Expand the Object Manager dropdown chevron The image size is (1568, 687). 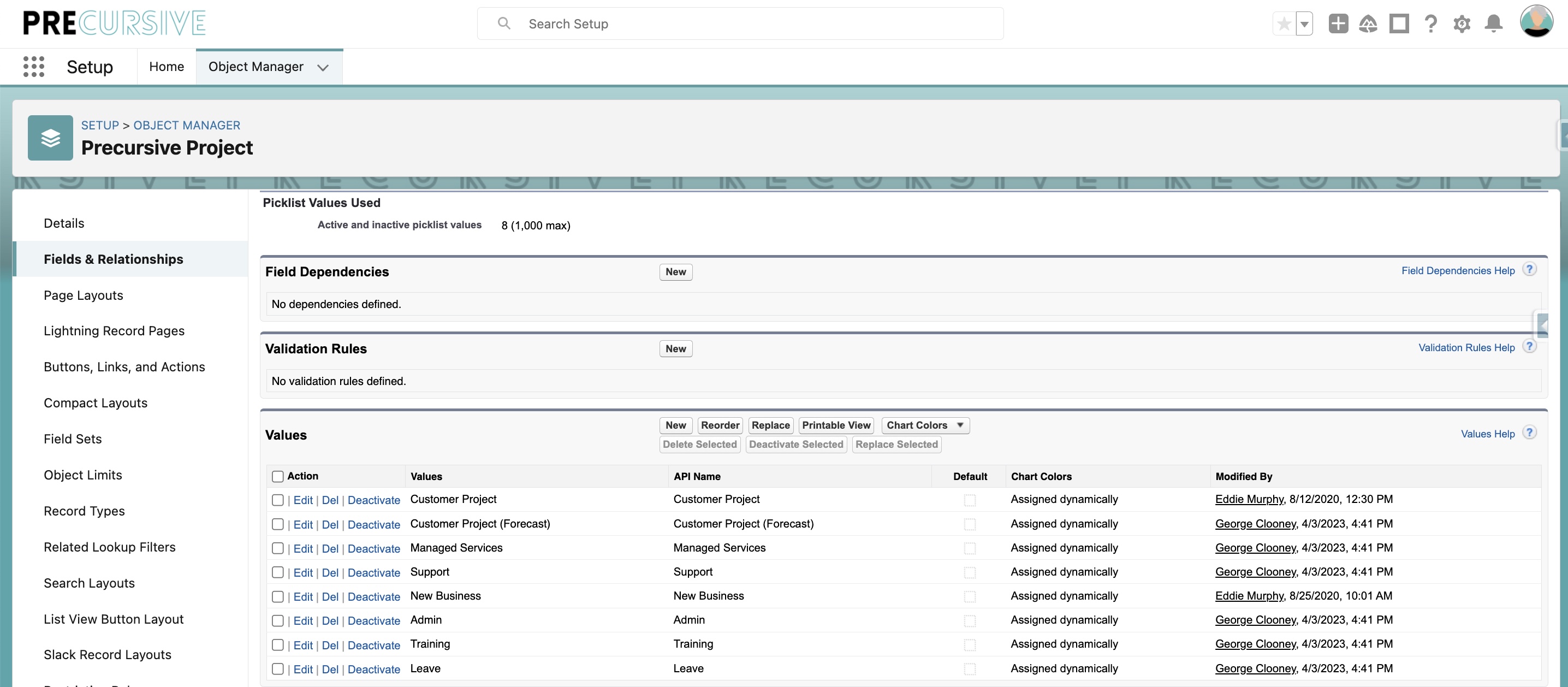click(x=323, y=67)
